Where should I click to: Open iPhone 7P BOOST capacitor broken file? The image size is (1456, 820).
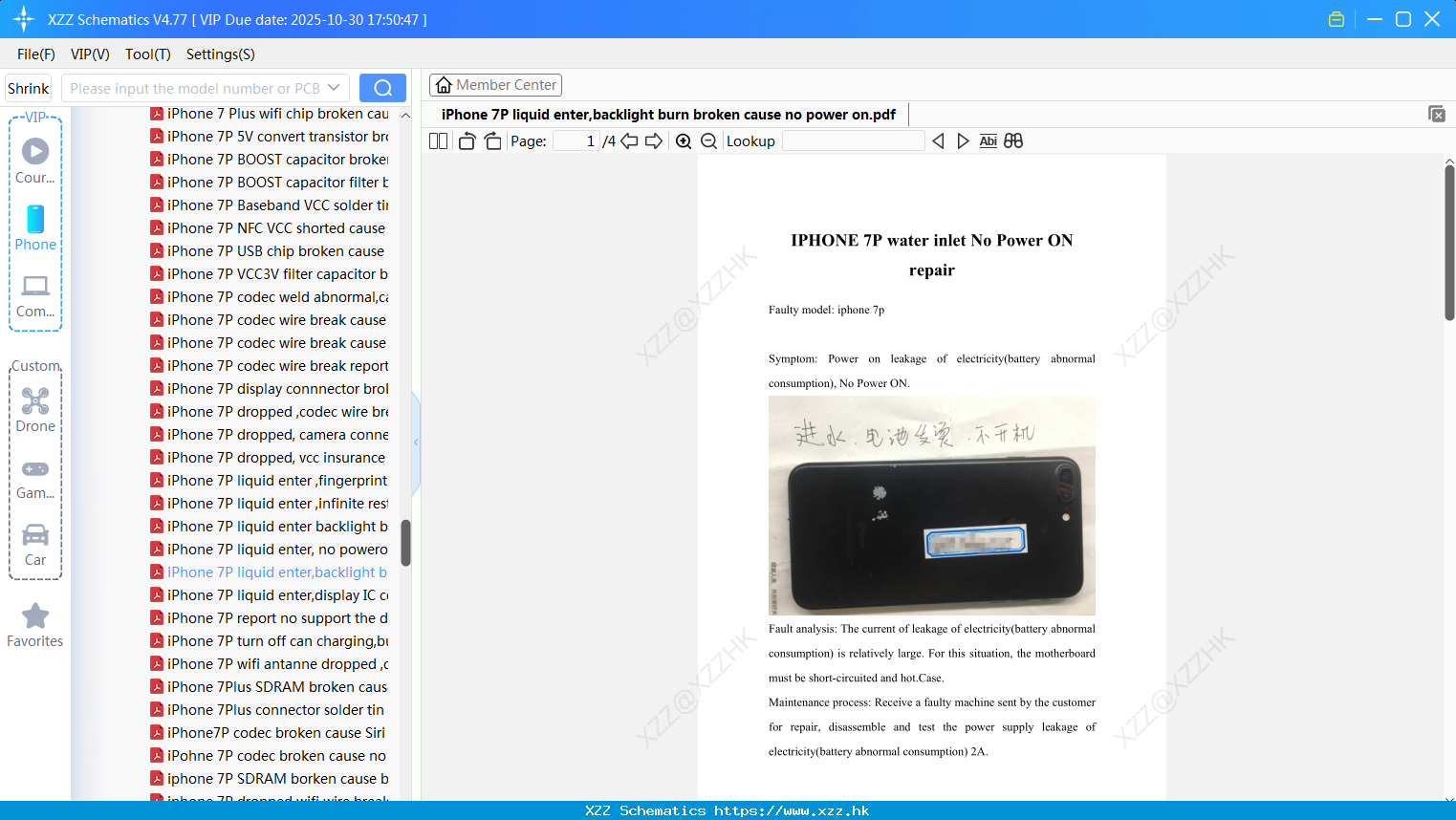tap(270, 160)
